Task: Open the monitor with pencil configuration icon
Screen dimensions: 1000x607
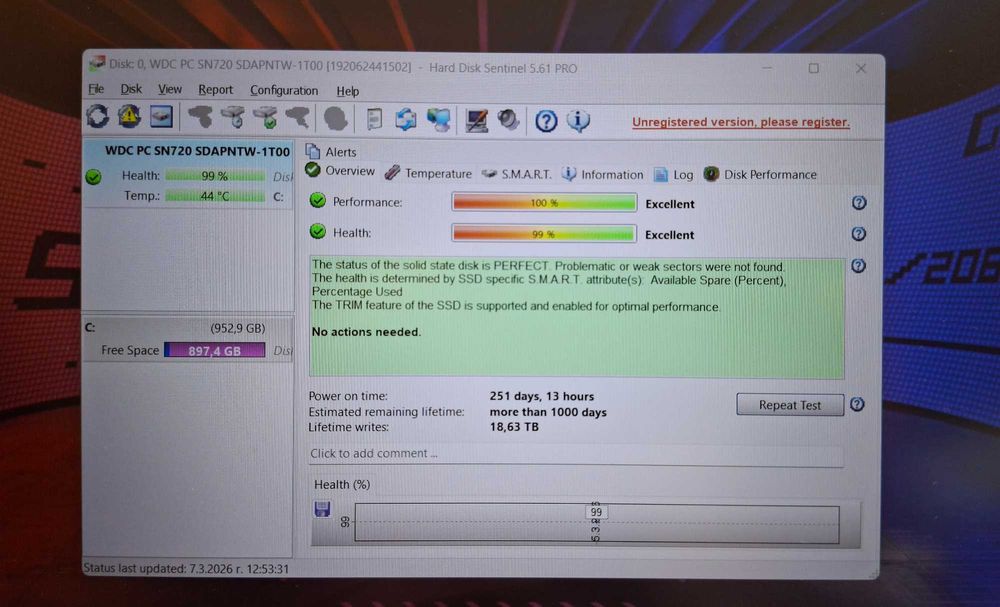Action: 476,121
